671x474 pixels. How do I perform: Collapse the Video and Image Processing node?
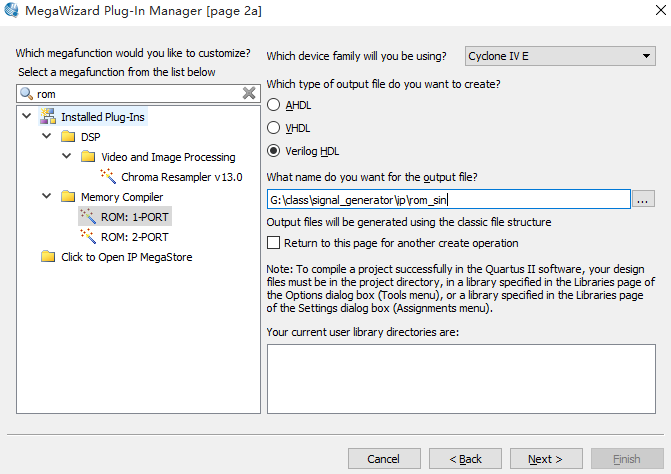pyautogui.click(x=67, y=156)
